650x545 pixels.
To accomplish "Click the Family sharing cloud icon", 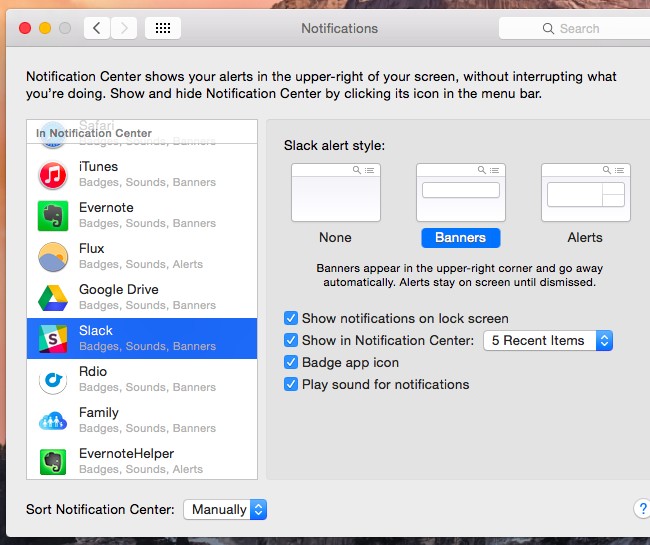I will coord(53,421).
